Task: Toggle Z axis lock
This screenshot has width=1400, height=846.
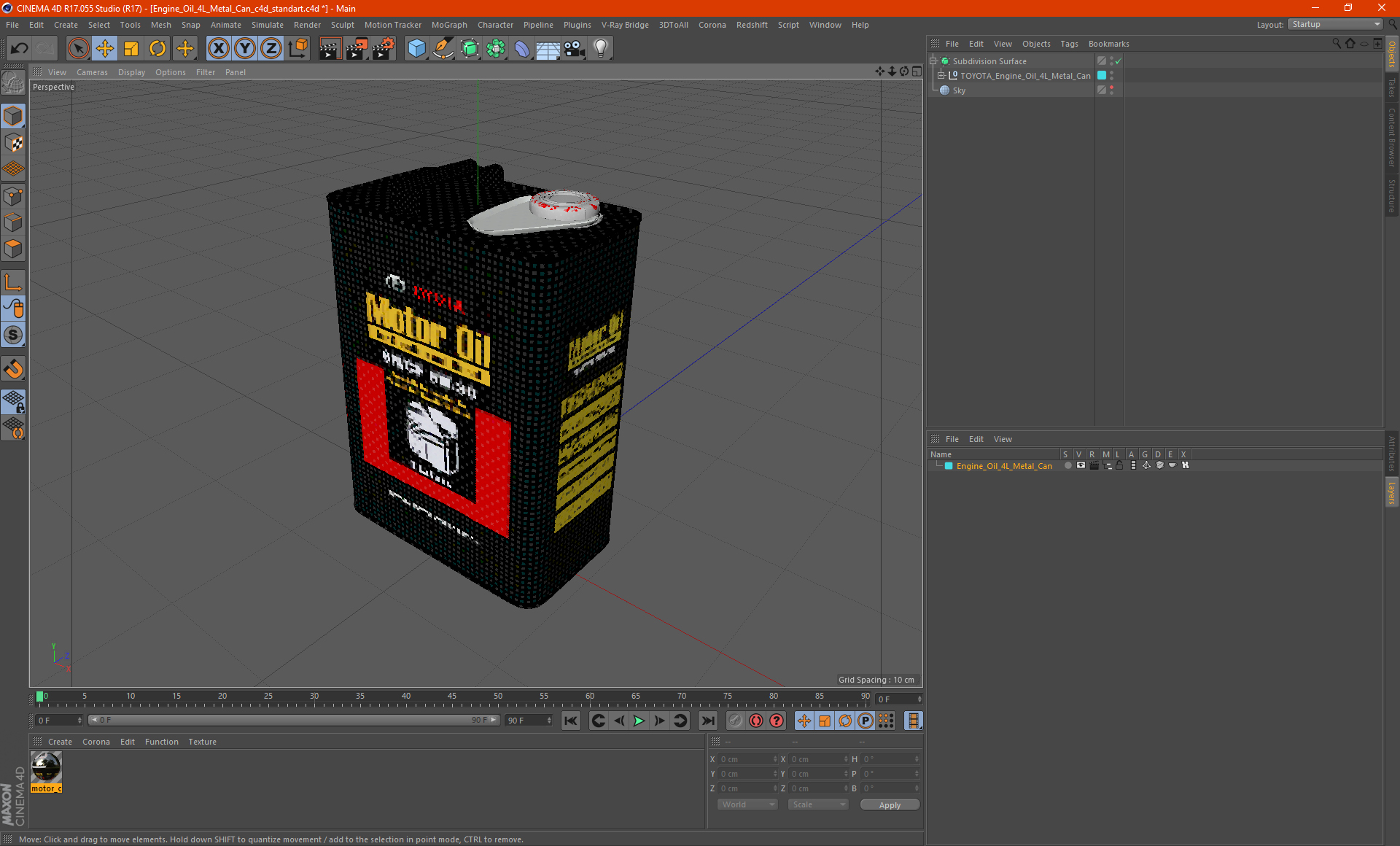Action: point(271,49)
